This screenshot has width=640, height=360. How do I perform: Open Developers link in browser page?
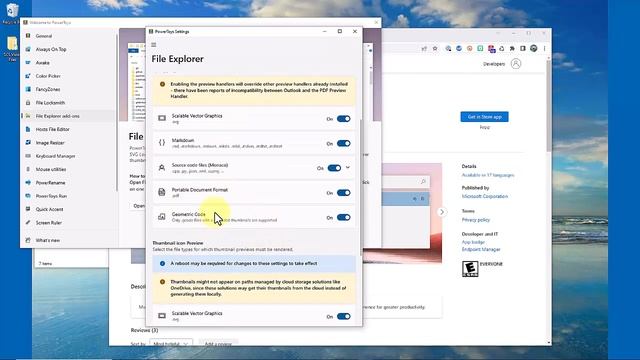coord(494,64)
